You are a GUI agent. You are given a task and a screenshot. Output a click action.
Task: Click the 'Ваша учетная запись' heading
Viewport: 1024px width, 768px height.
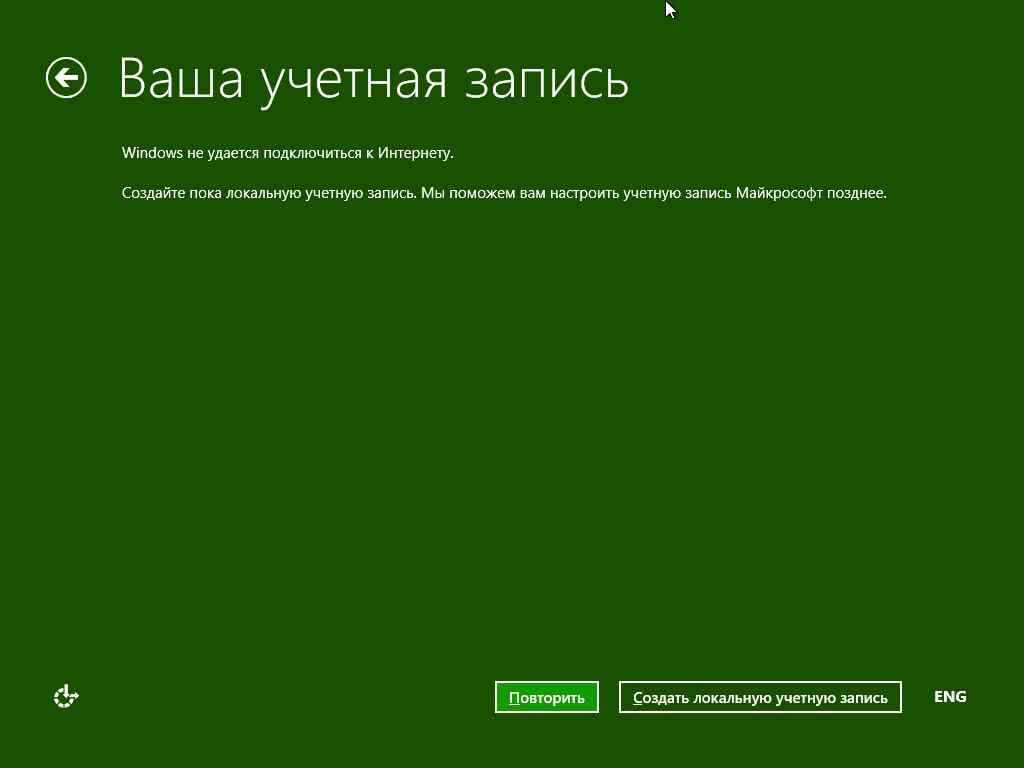click(374, 80)
